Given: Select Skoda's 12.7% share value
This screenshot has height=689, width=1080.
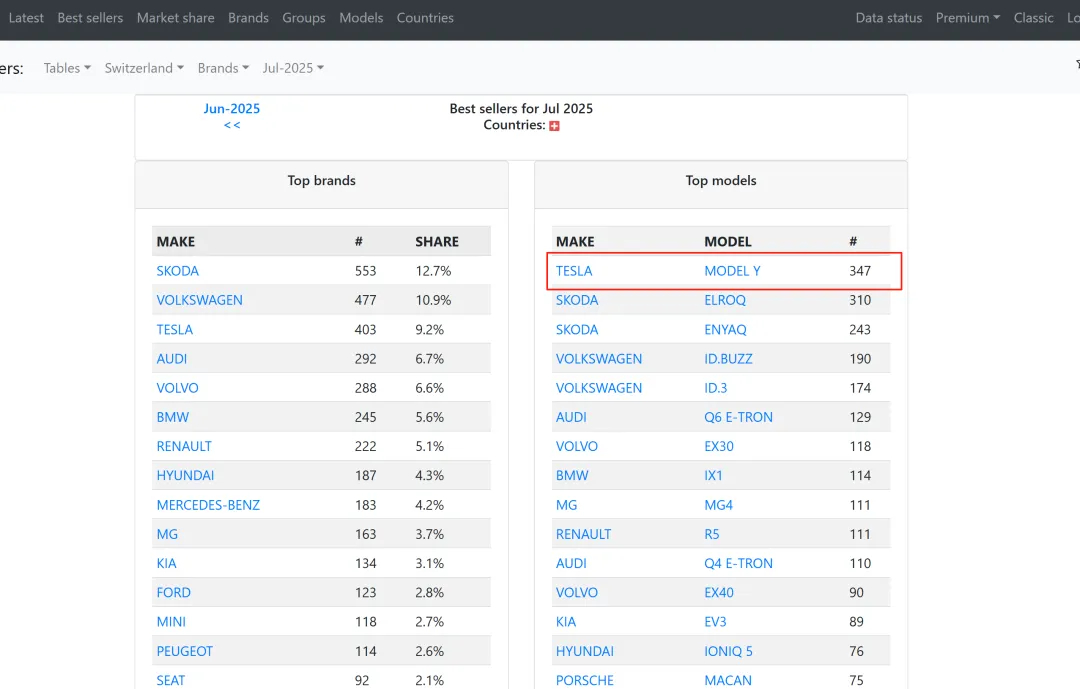Looking at the screenshot, I should [433, 271].
